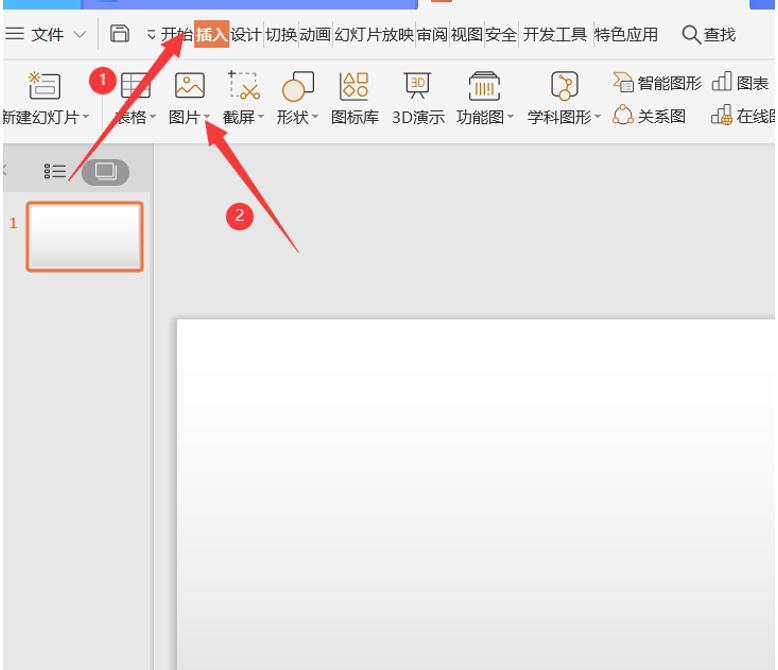
Task: Select the 插入 ribbon tab
Action: [212, 35]
